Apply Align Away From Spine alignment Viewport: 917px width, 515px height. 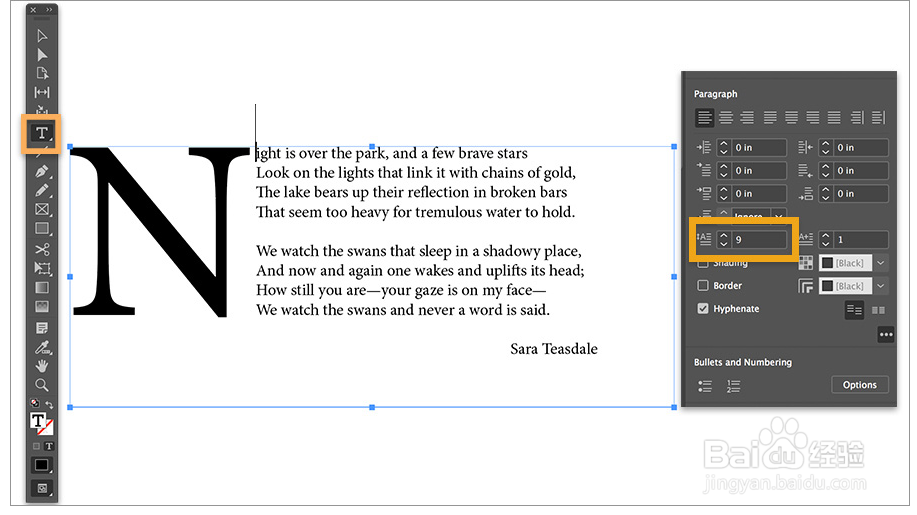878,117
